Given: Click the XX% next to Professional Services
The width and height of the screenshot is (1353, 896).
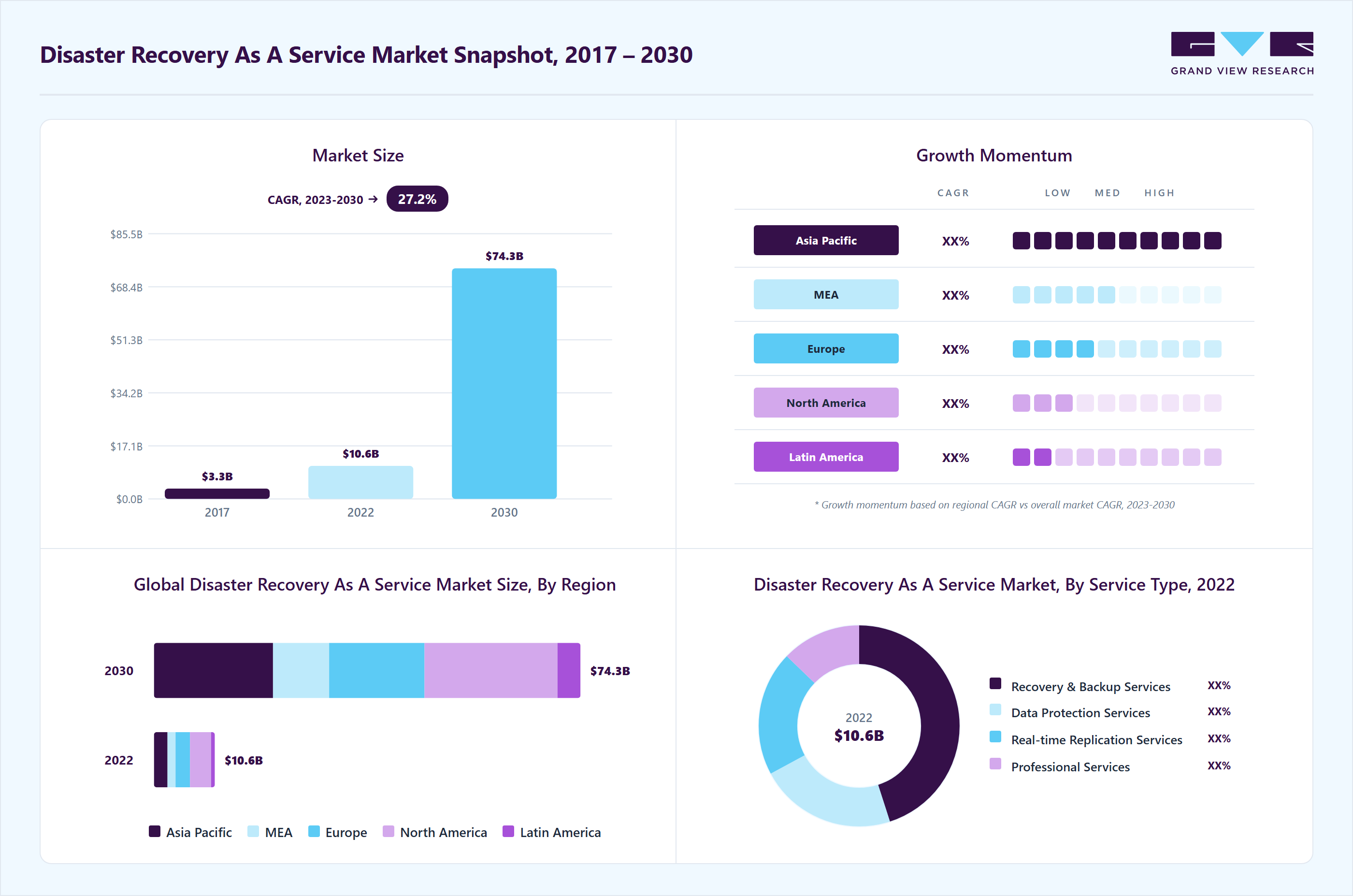Looking at the screenshot, I should [1219, 766].
